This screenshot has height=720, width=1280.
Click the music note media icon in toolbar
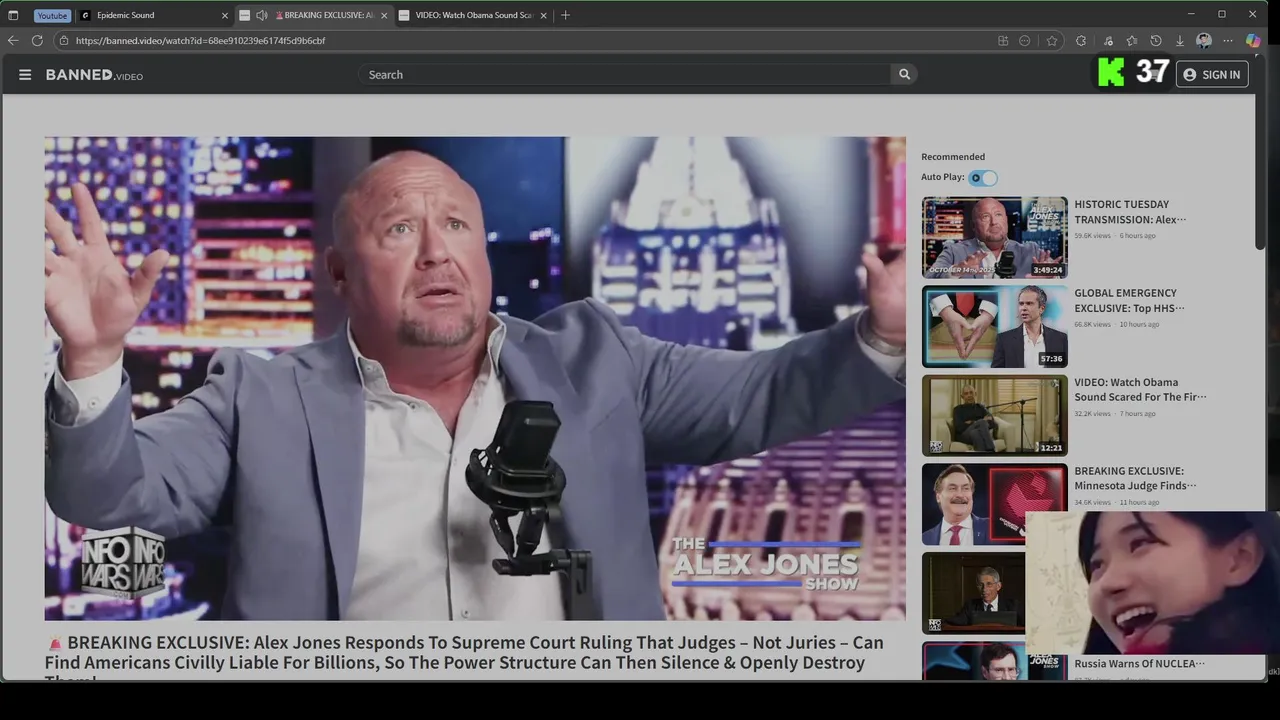[x=1108, y=40]
